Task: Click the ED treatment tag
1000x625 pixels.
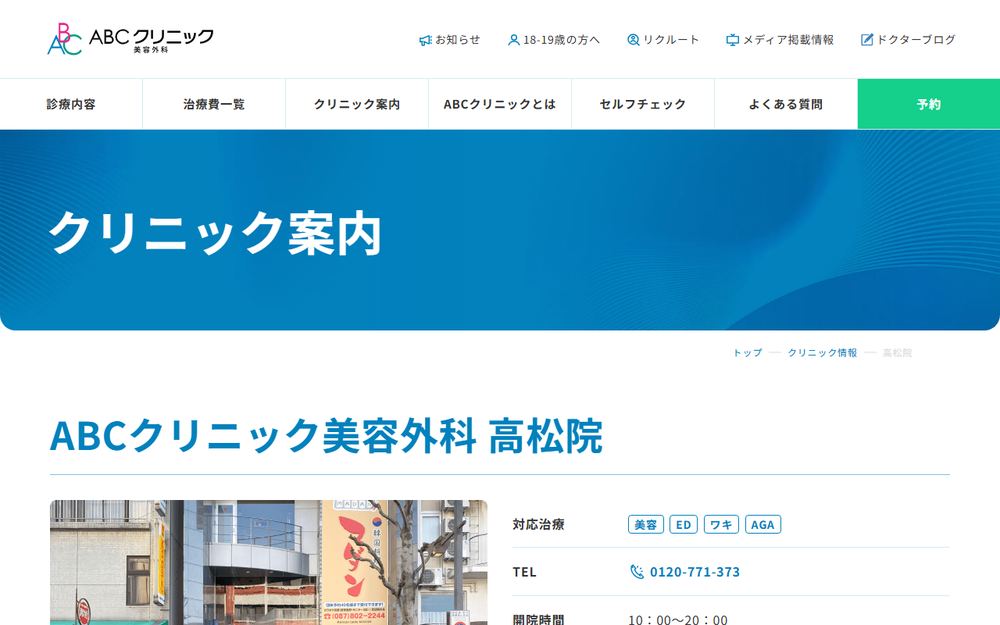Action: pyautogui.click(x=684, y=524)
